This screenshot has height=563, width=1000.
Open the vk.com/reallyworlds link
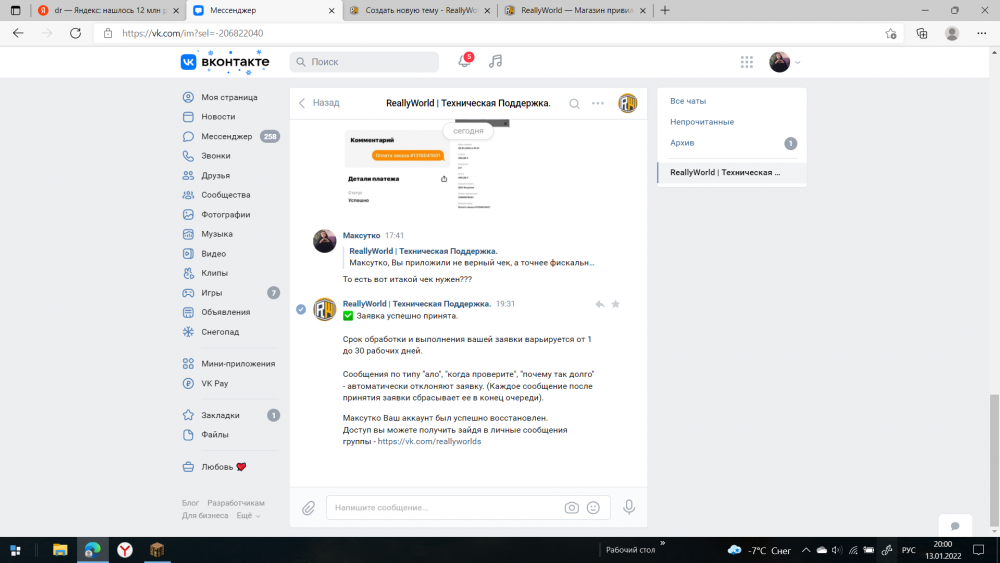[429, 441]
